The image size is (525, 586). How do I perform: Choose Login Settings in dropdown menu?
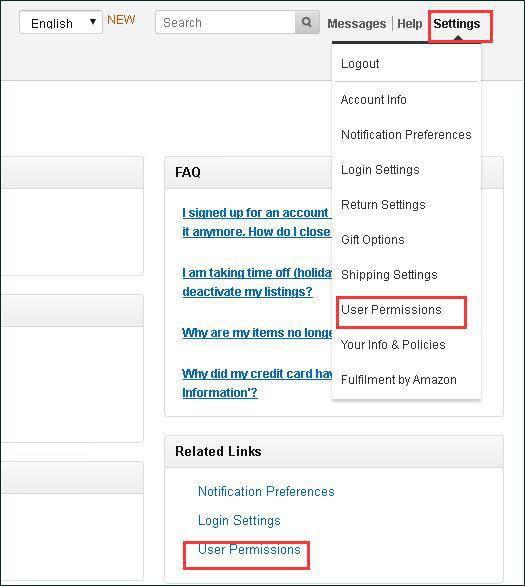pyautogui.click(x=380, y=170)
